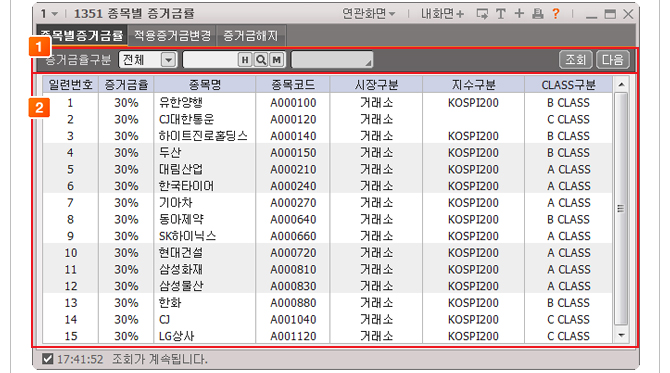Print the screen using printer icon

pos(538,14)
